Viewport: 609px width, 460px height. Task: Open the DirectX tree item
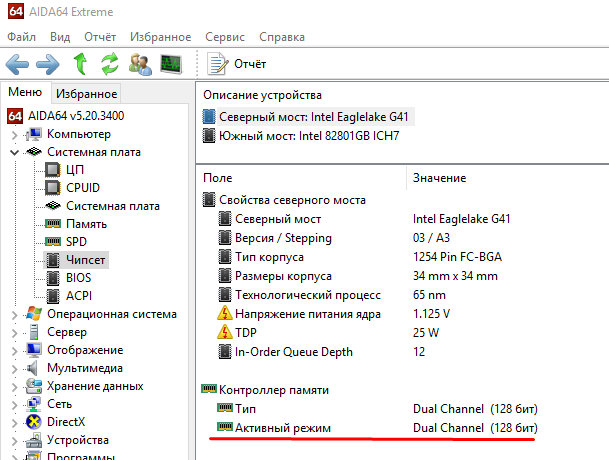click(66, 422)
